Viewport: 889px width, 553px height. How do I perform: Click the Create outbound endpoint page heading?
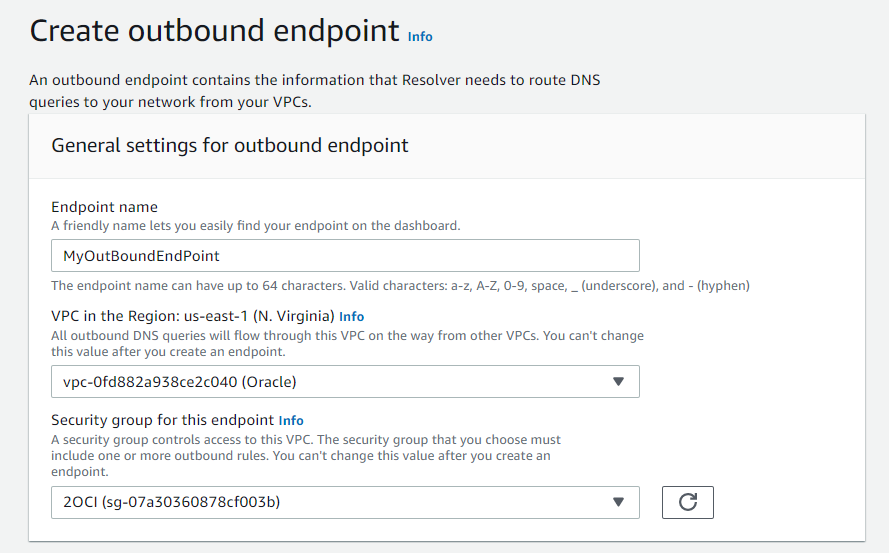tap(215, 31)
